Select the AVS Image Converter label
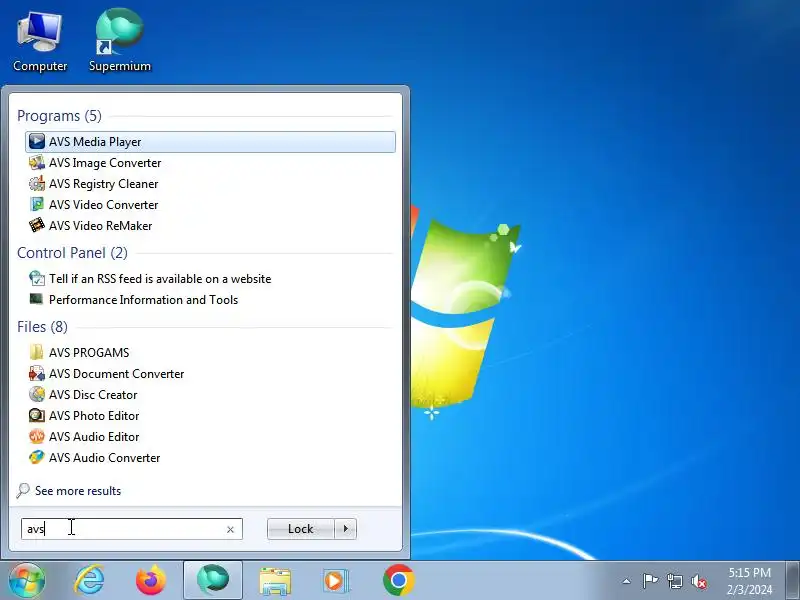Image resolution: width=800 pixels, height=600 pixels. tap(105, 163)
